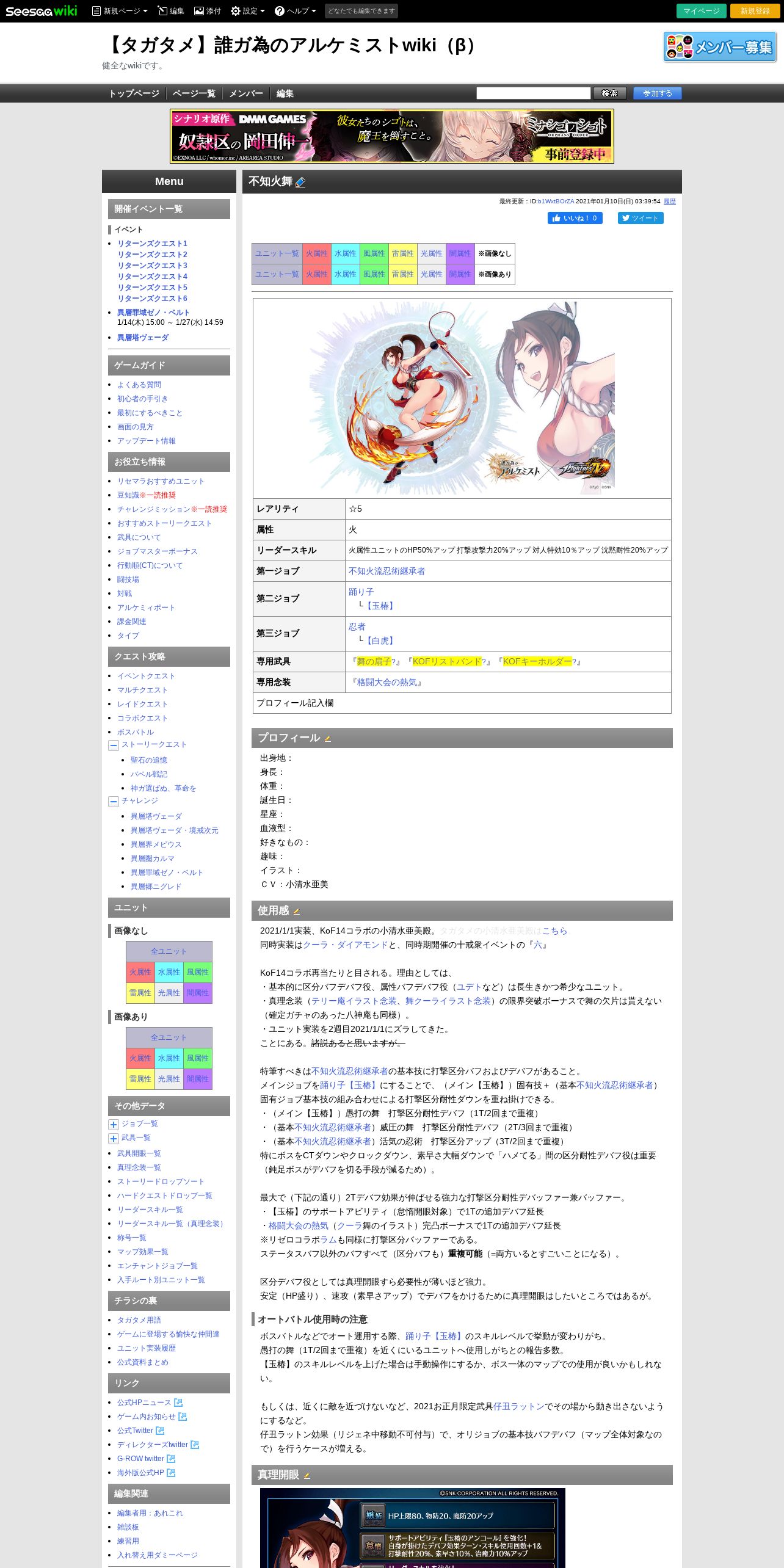The height and width of the screenshot is (1568, 784).
Task: Open the 設定 gear dropdown
Action: 248,11
